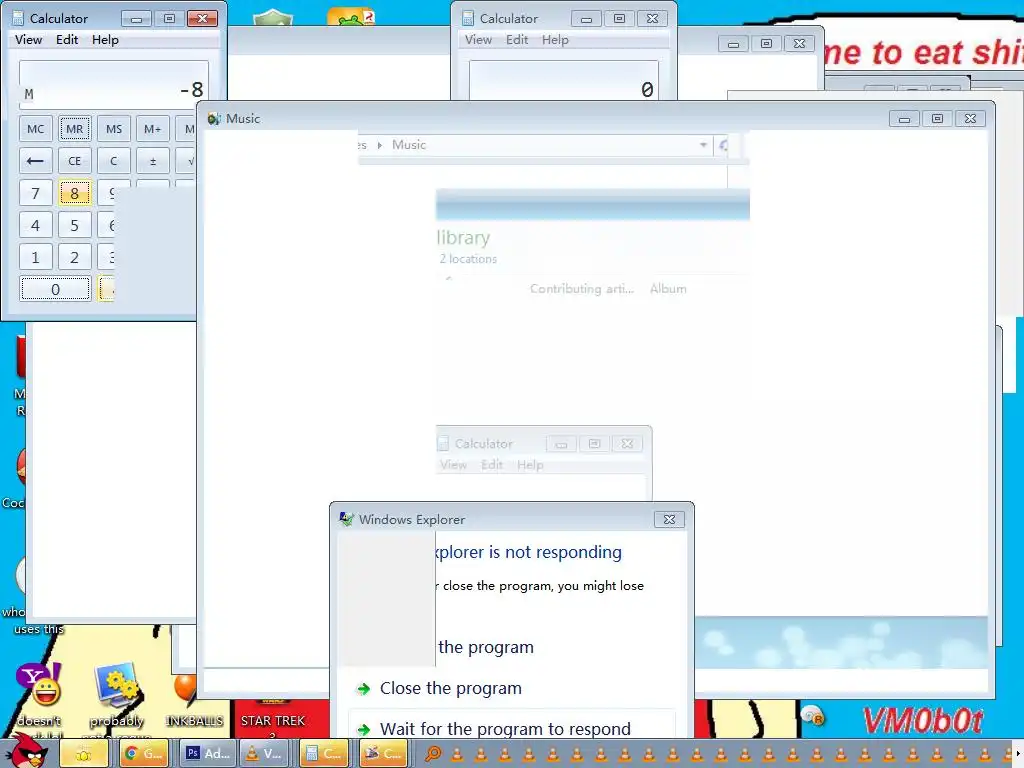
Task: Click digit 0 on Calculator
Action: [56, 289]
